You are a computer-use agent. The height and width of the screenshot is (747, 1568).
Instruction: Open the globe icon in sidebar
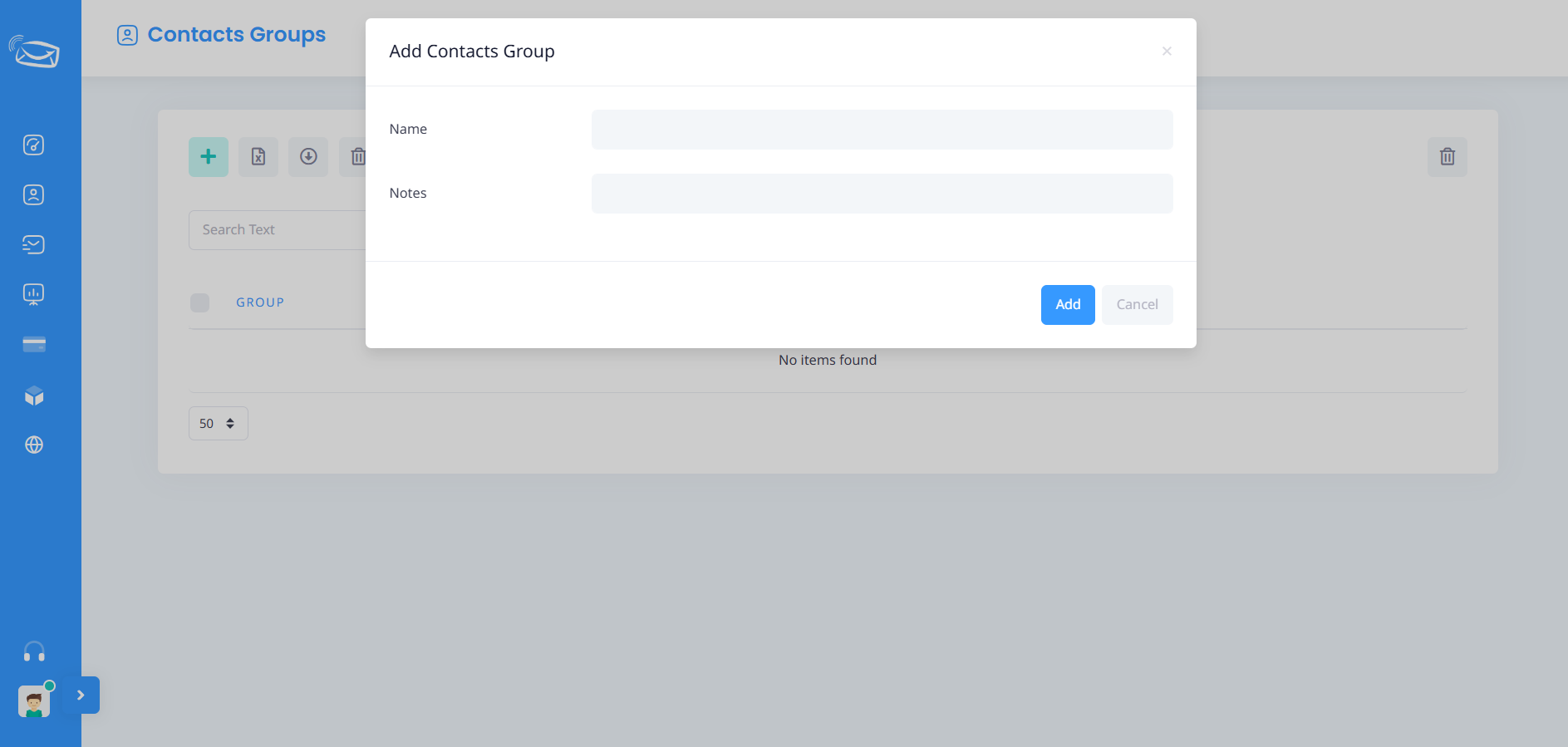pos(34,445)
